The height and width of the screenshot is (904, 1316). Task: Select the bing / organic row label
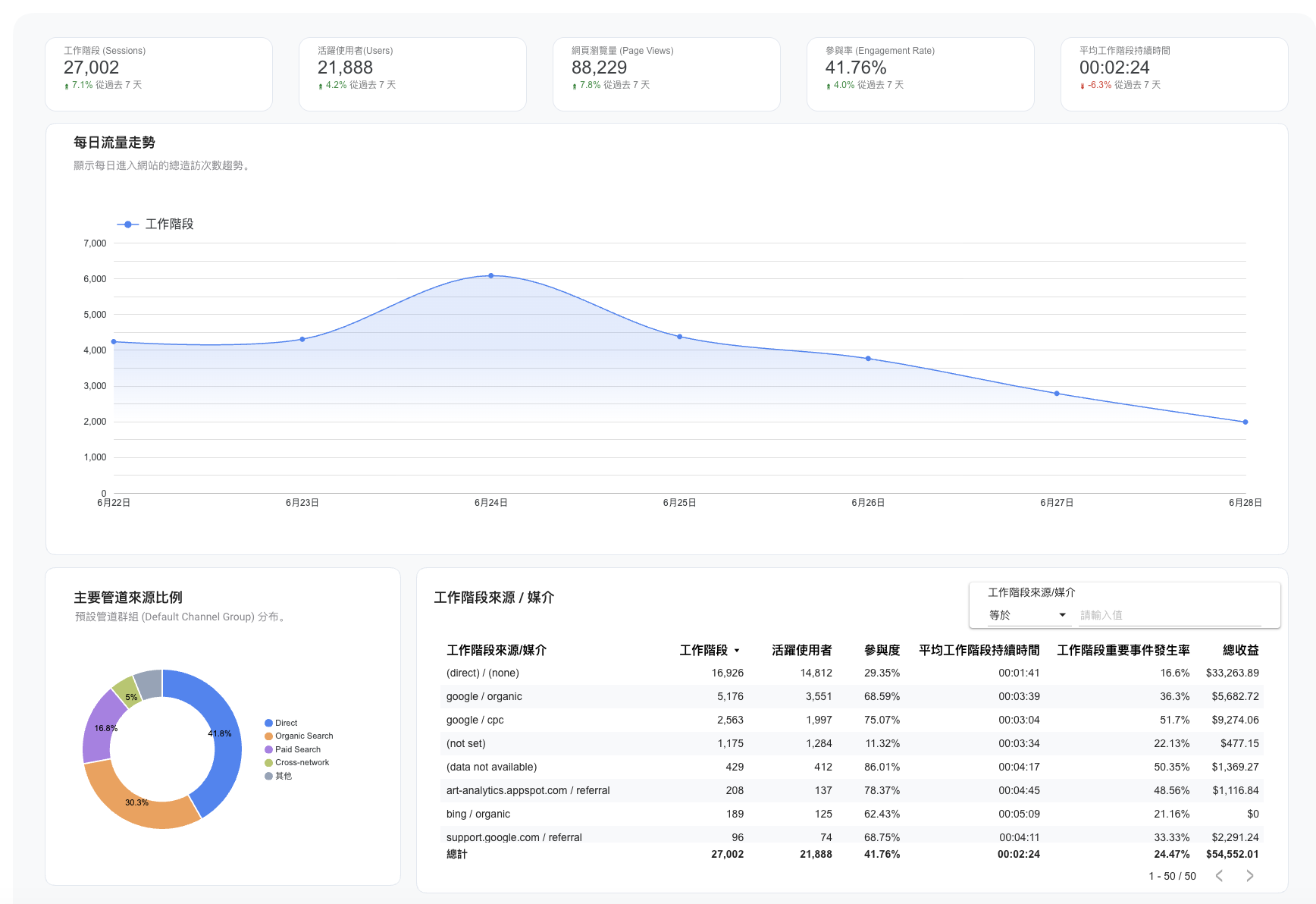(x=478, y=814)
